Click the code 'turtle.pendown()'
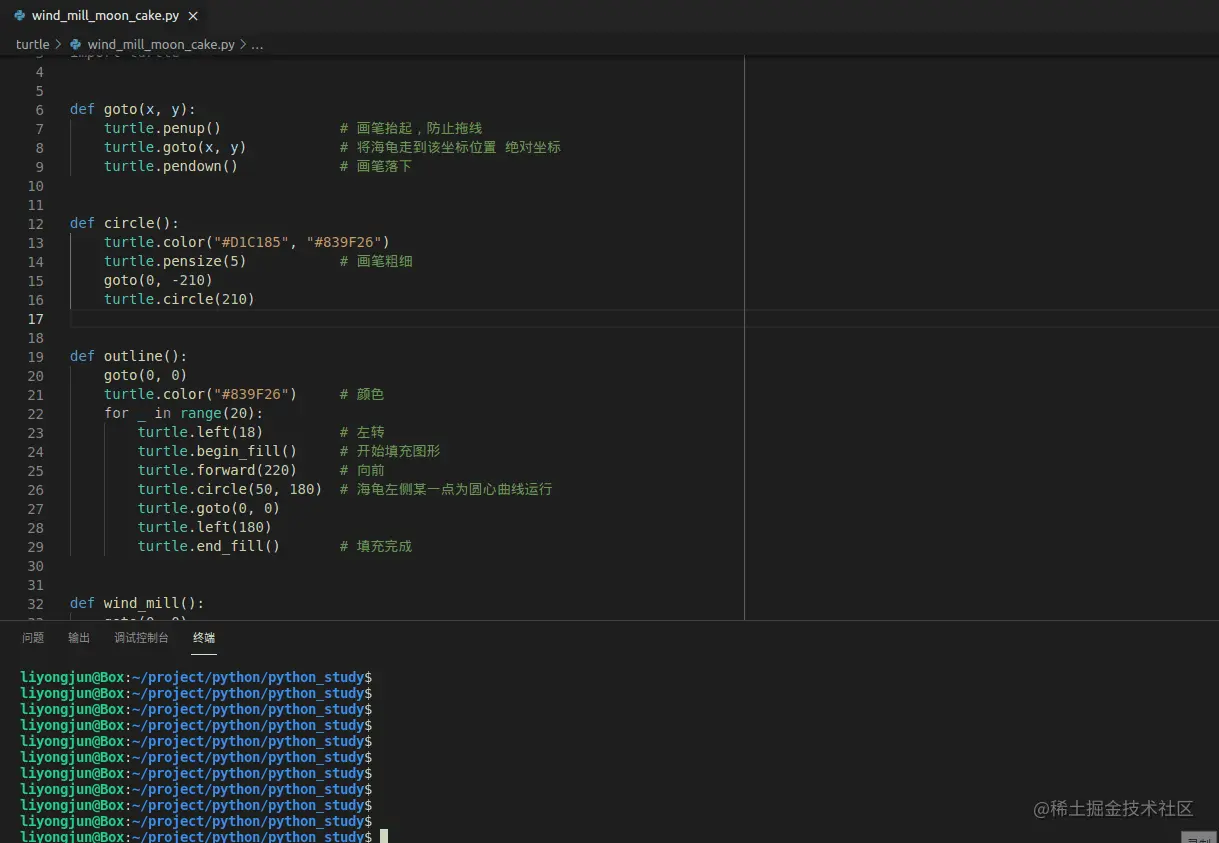Viewport: 1219px width, 843px height. pos(171,166)
